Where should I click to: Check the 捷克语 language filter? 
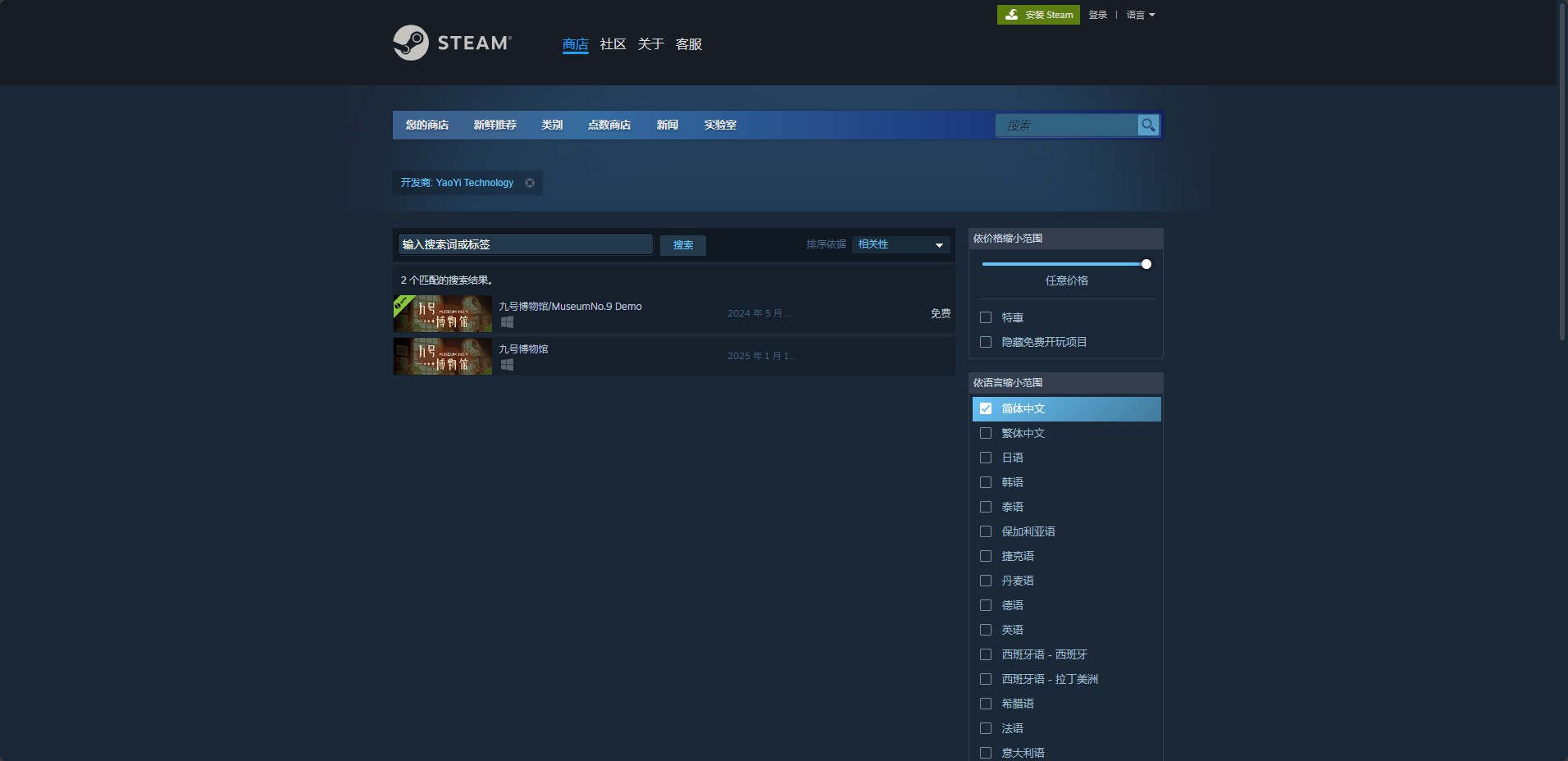coord(986,556)
